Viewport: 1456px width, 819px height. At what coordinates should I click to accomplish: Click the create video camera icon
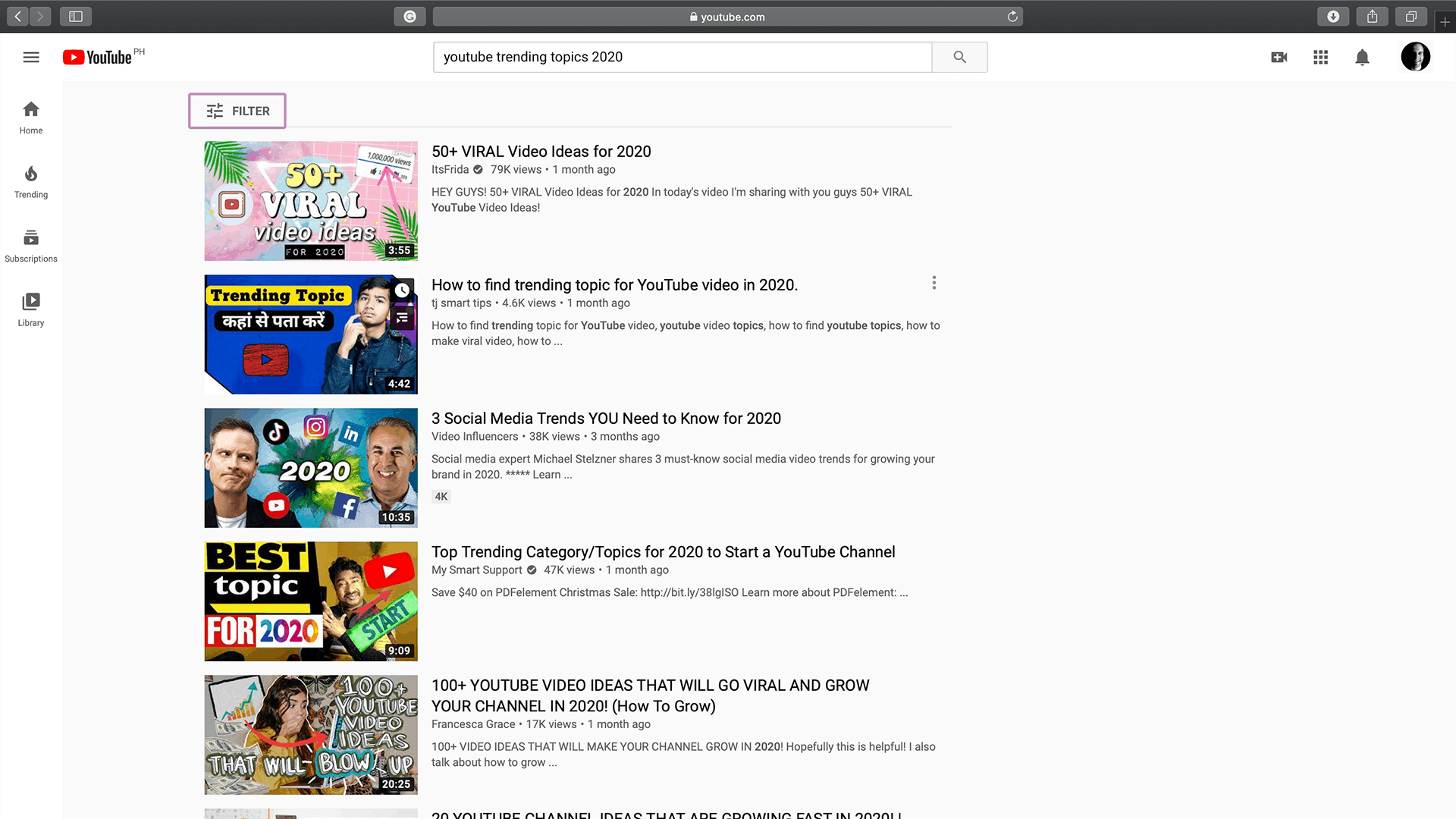tap(1279, 57)
